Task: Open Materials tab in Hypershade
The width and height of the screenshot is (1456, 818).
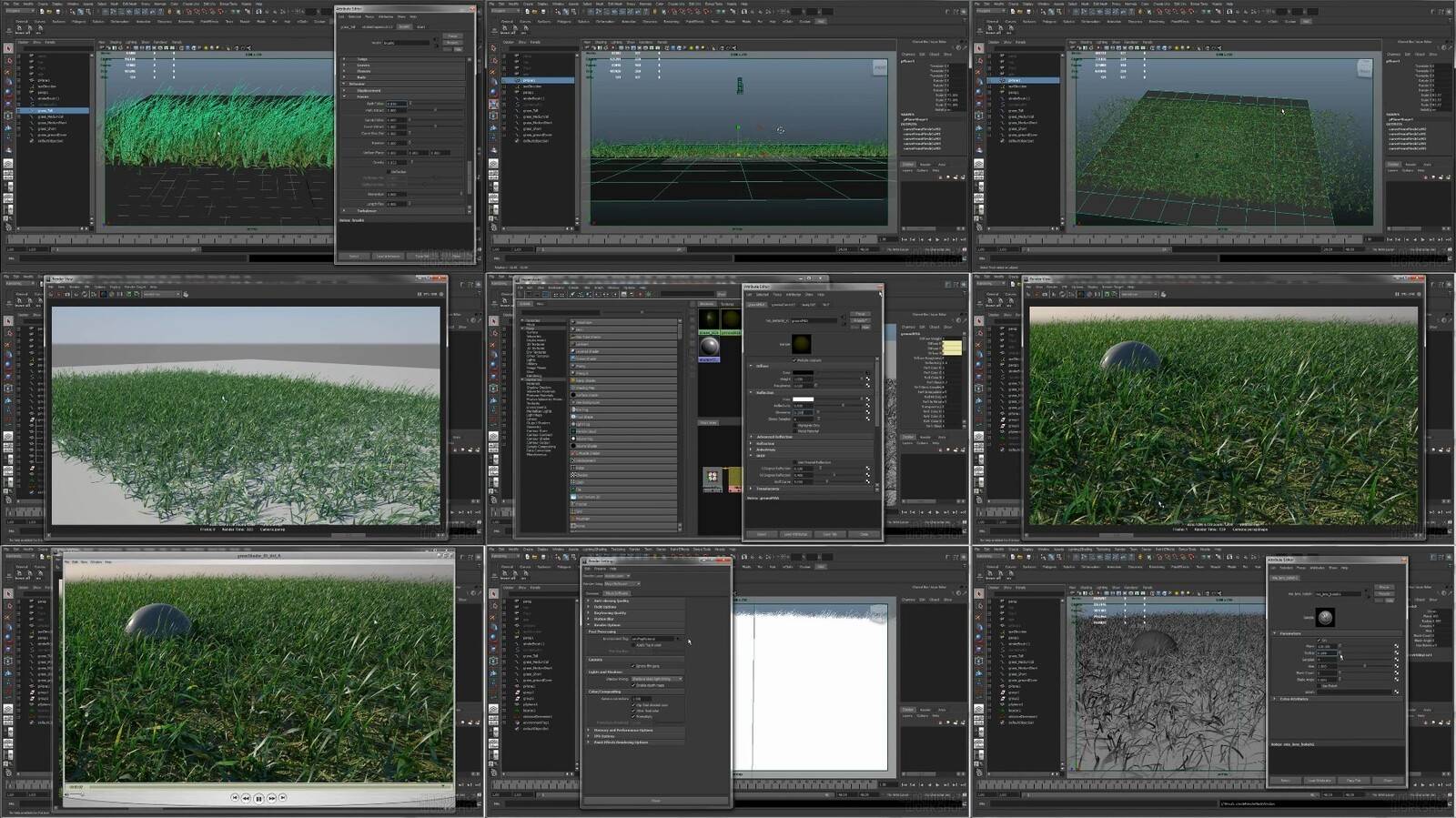Action: tap(707, 304)
